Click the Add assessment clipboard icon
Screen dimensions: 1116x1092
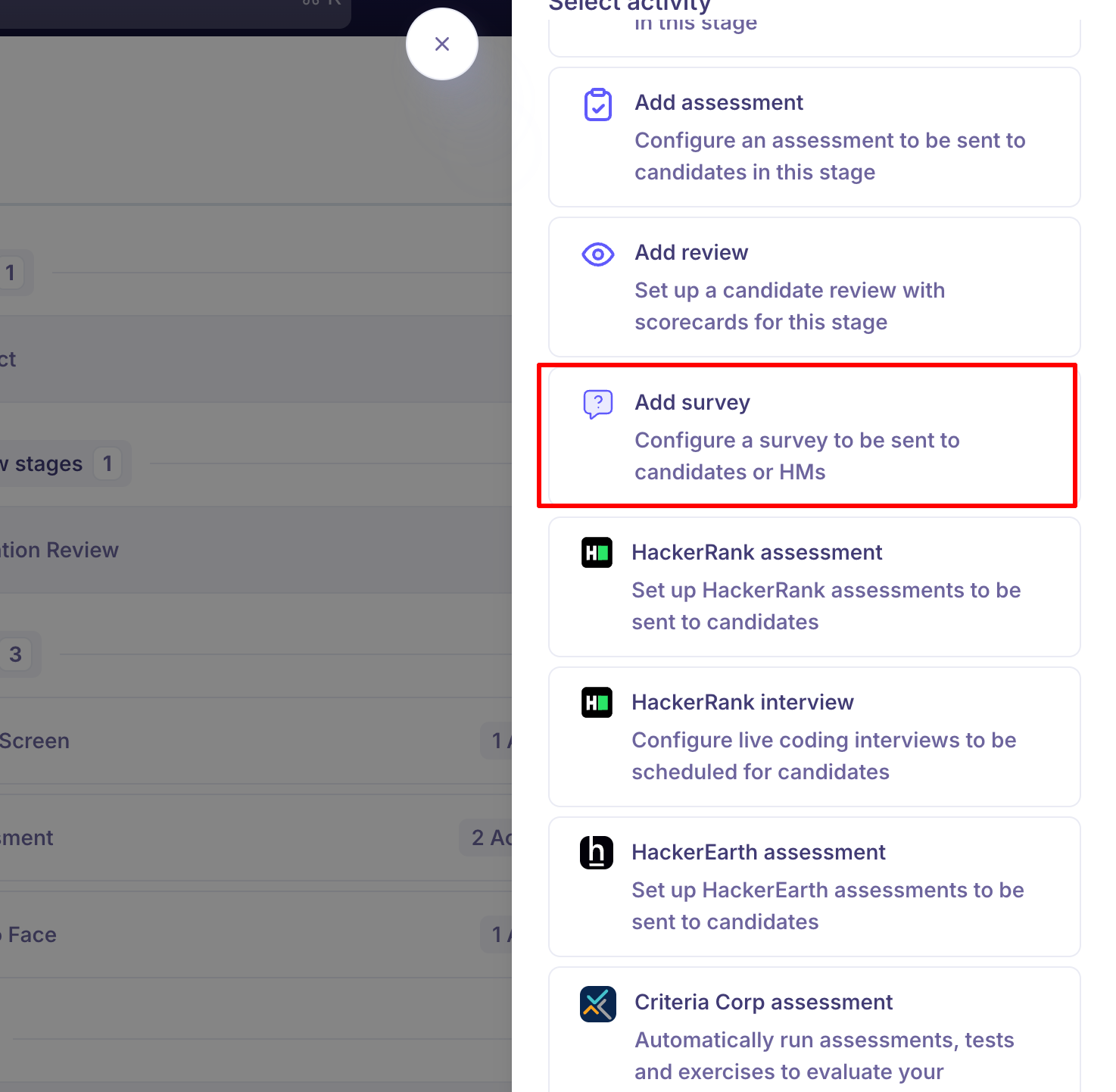click(598, 105)
